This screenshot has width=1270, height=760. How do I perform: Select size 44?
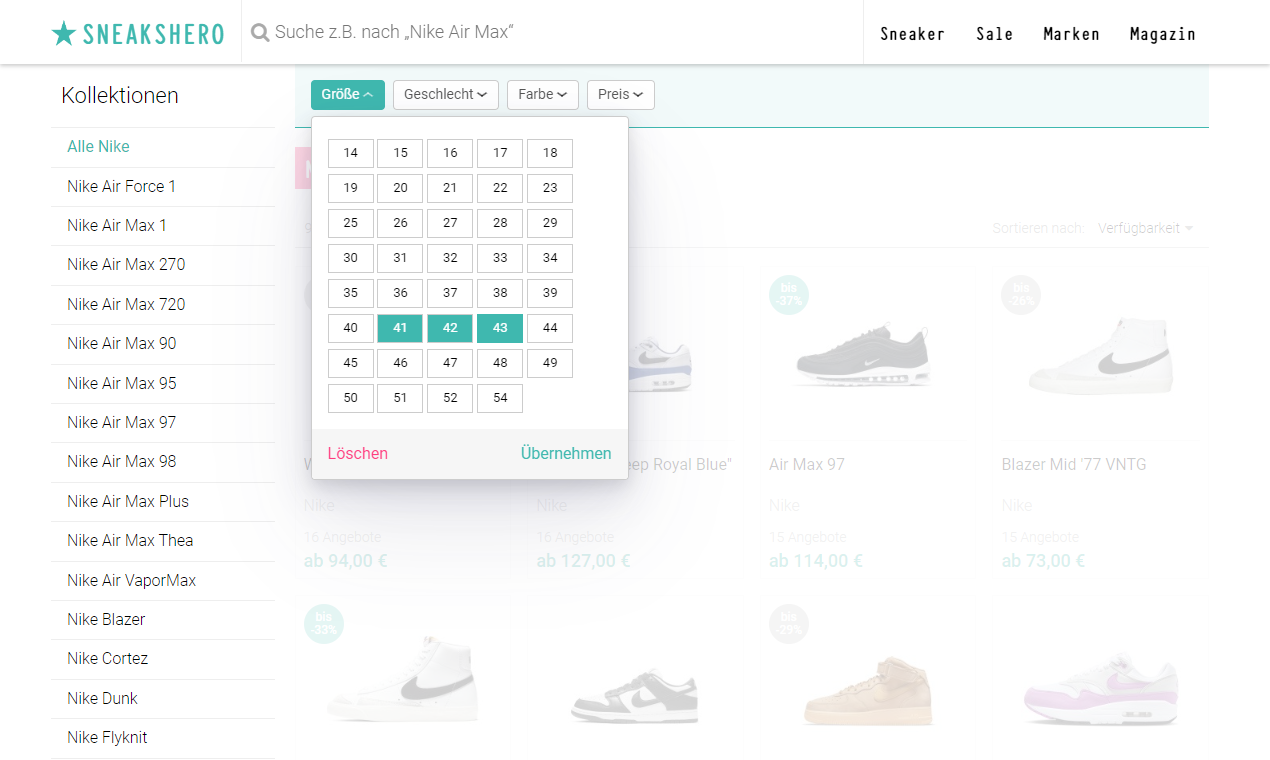click(x=550, y=328)
